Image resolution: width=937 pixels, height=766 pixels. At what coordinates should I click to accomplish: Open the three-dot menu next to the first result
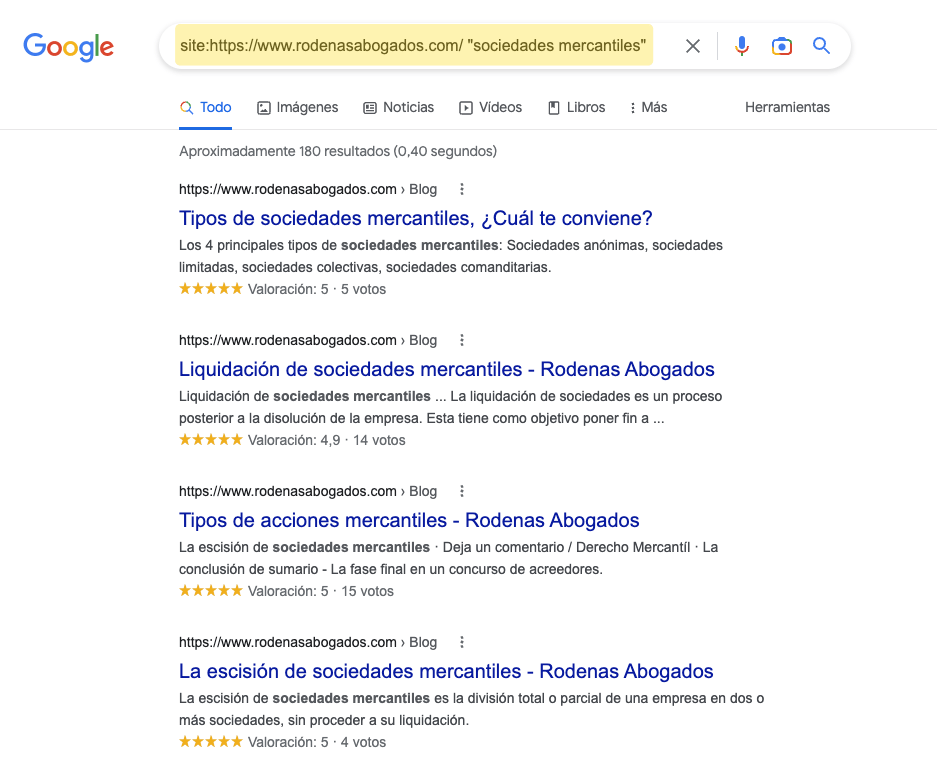click(x=461, y=189)
